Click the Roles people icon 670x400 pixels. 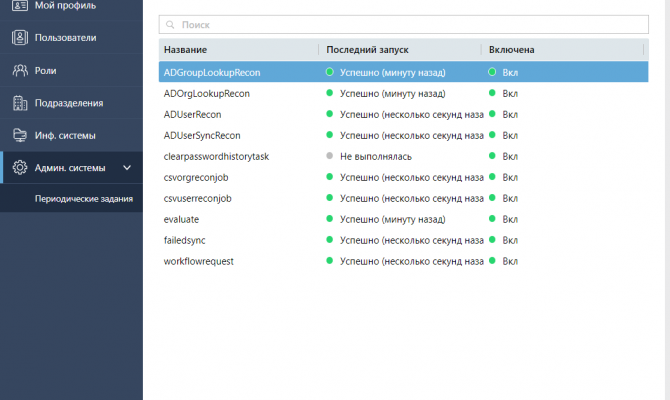[19, 70]
